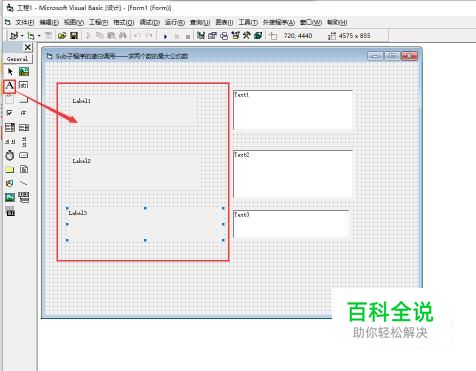Image resolution: width=476 pixels, height=371 pixels.
Task: Select the Data control tool
Action: (x=24, y=197)
